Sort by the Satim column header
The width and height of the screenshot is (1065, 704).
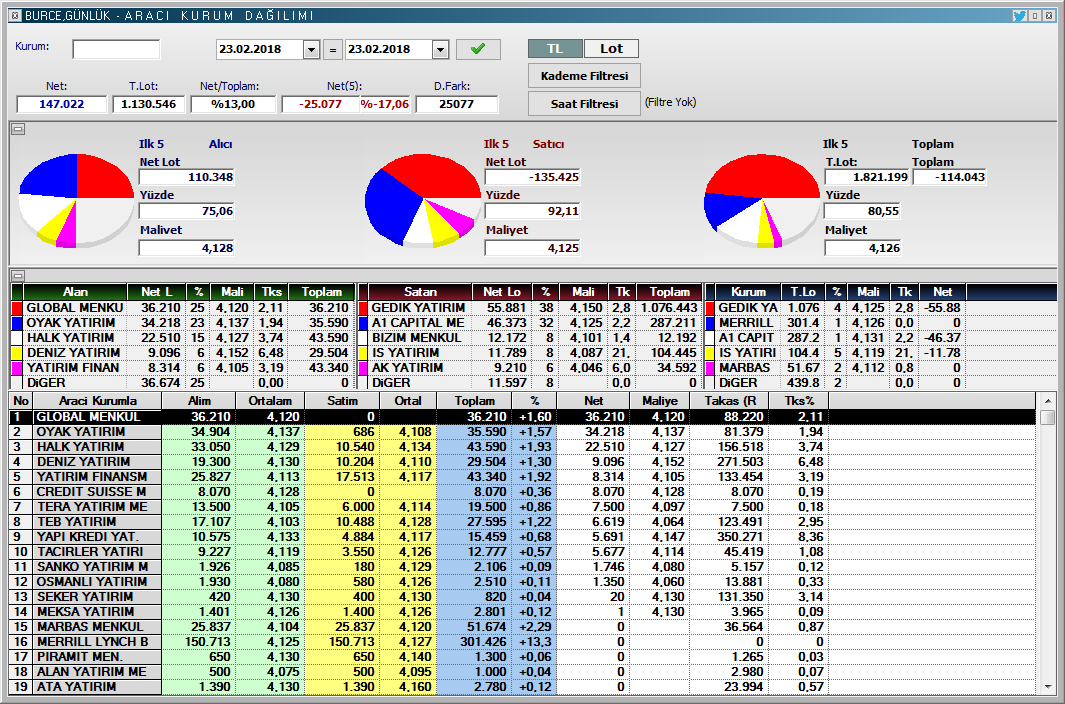click(x=342, y=401)
